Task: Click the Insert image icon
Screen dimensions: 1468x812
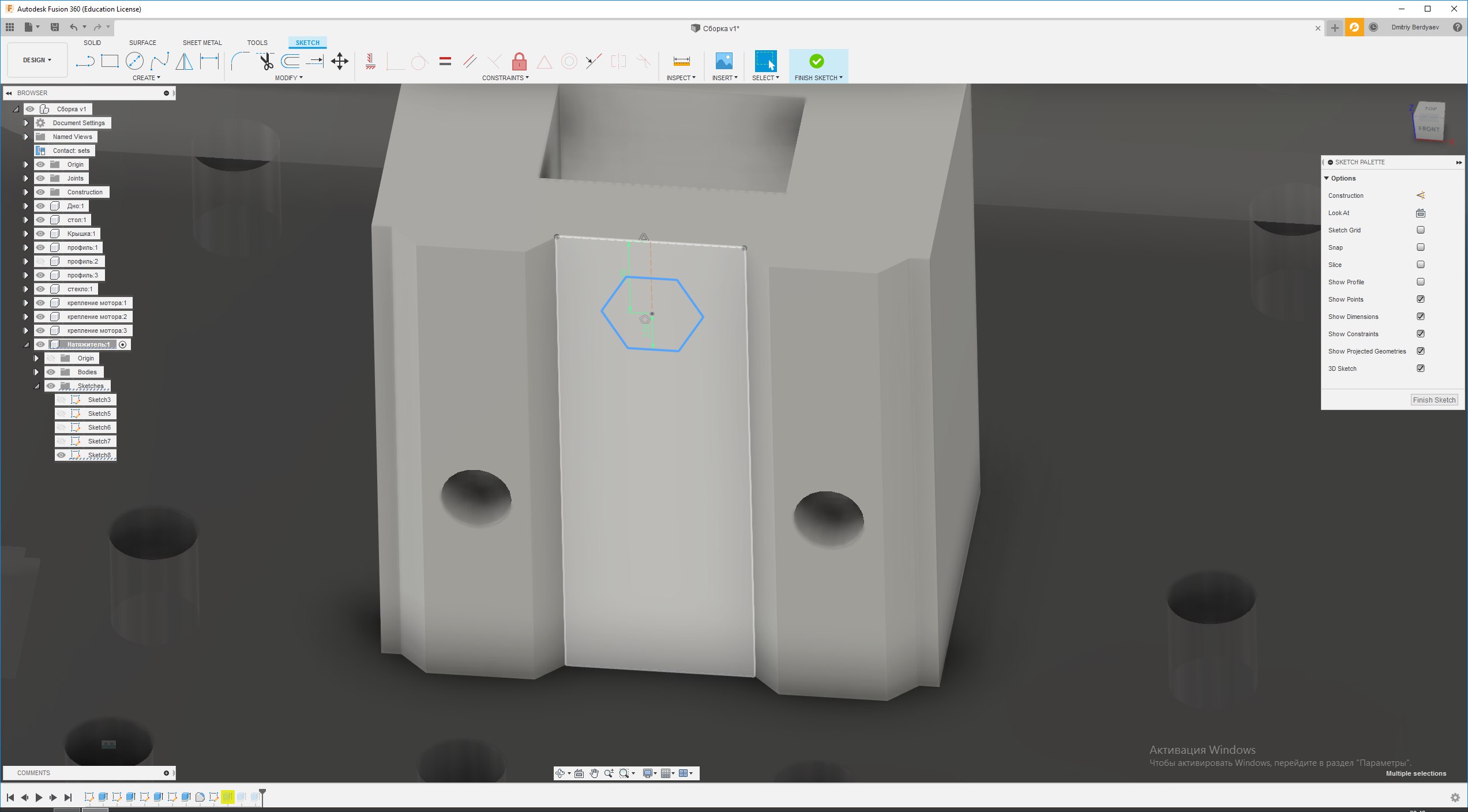Action: pos(724,61)
